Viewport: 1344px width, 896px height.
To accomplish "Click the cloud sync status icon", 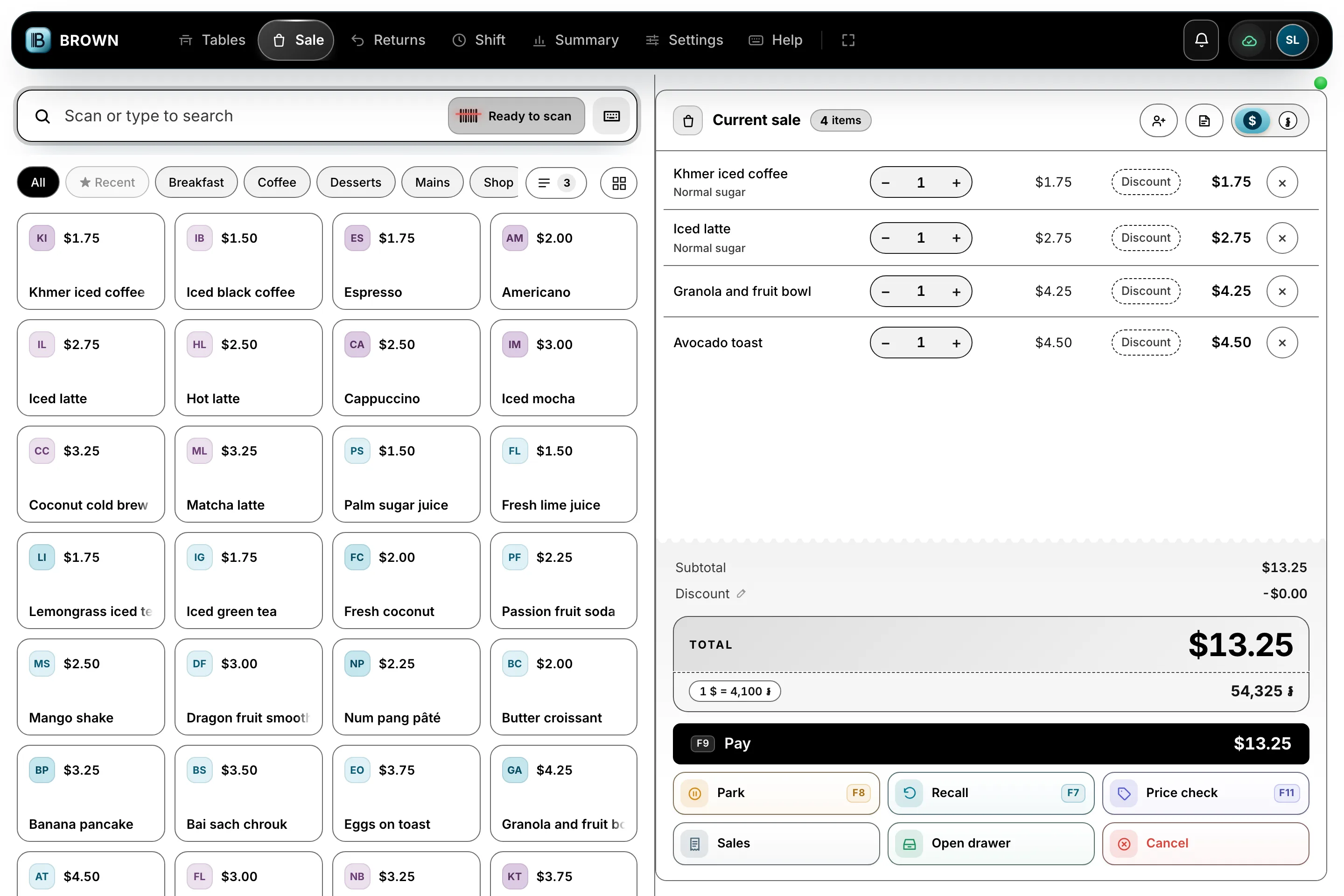I will click(x=1249, y=41).
